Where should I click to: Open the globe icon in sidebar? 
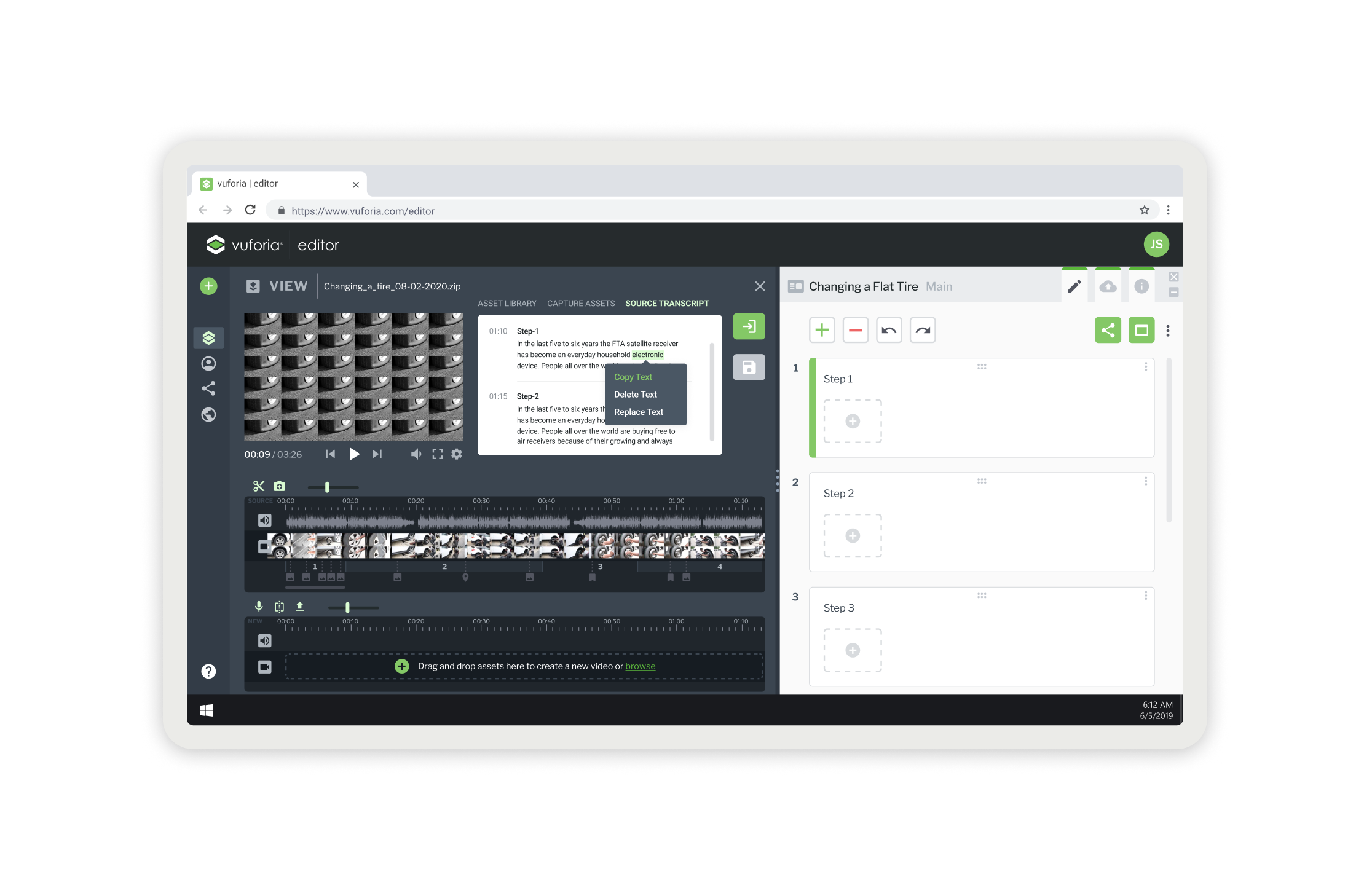pyautogui.click(x=209, y=415)
